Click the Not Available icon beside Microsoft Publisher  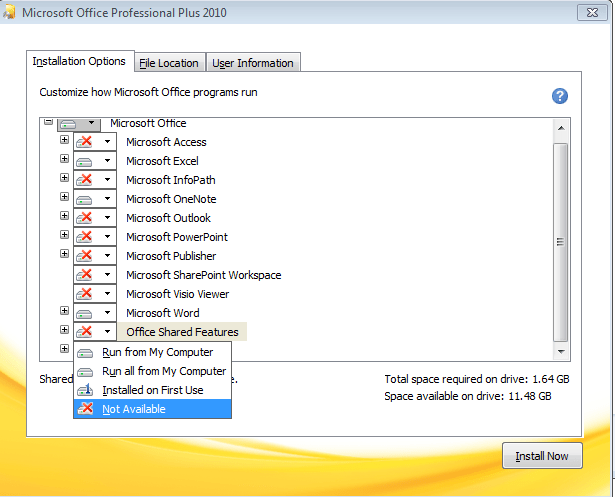84,256
